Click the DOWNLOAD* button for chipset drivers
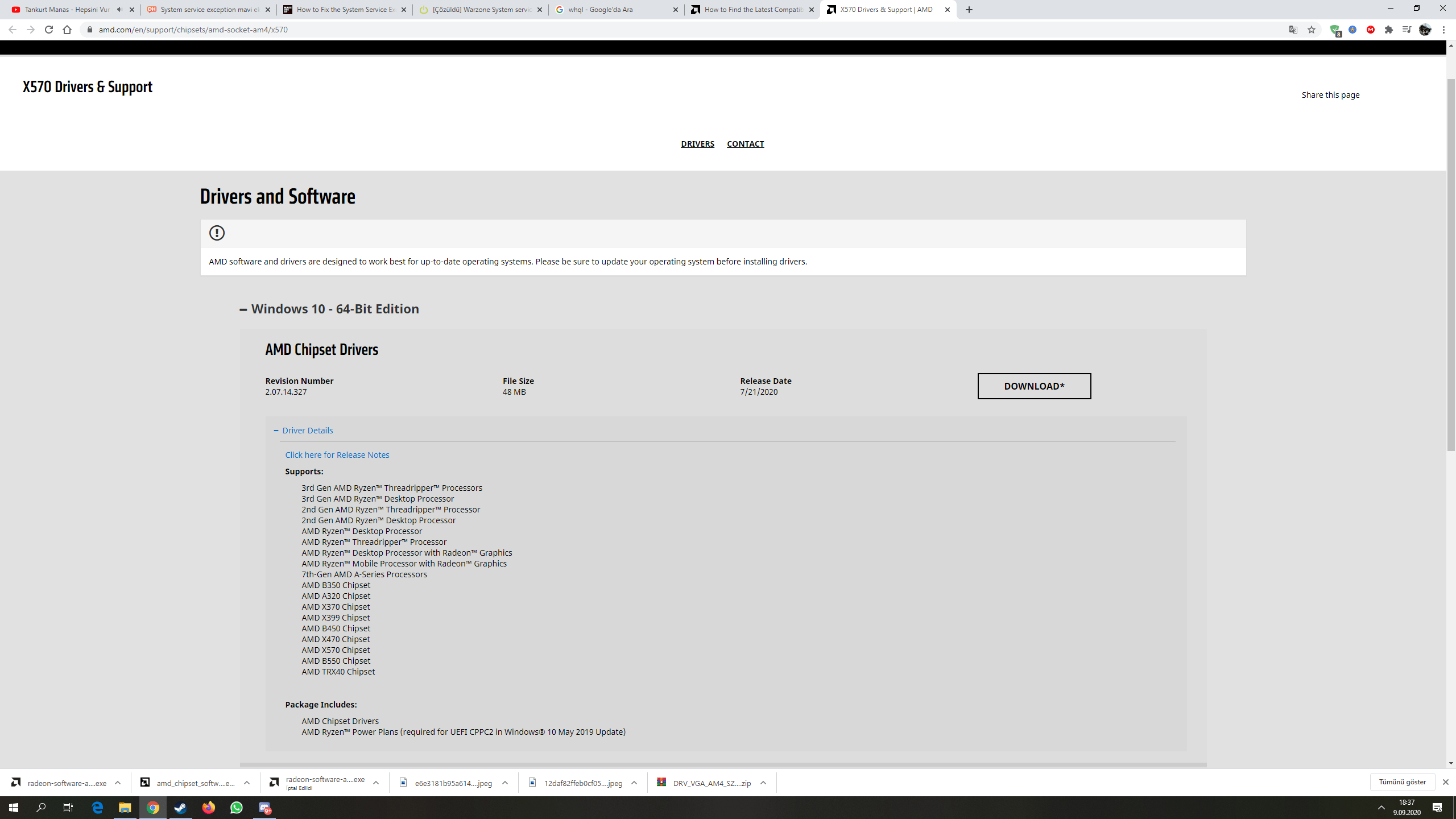 (1034, 386)
